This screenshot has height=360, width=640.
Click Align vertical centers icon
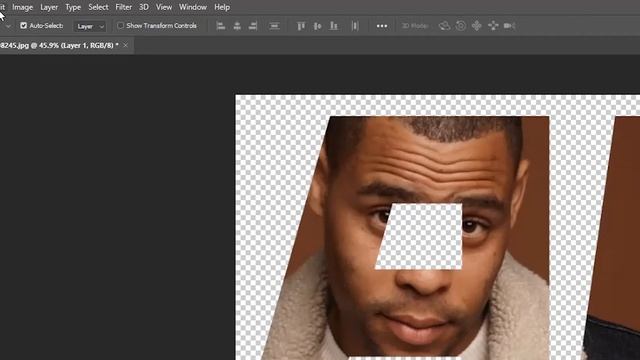[317, 26]
